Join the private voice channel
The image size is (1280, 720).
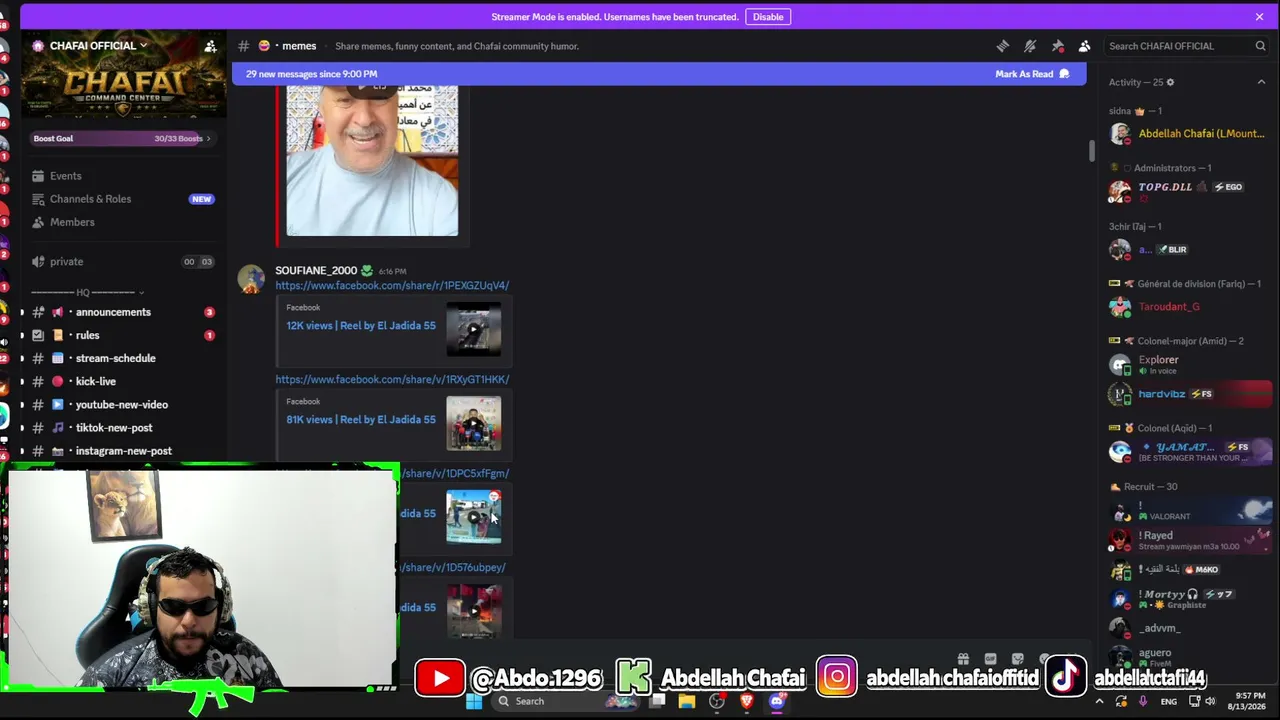124,262
